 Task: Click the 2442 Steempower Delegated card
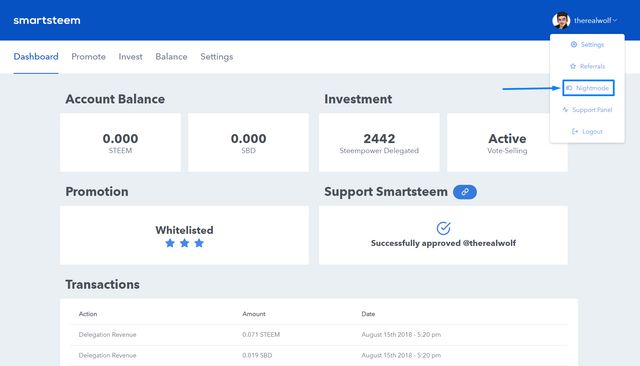click(379, 142)
